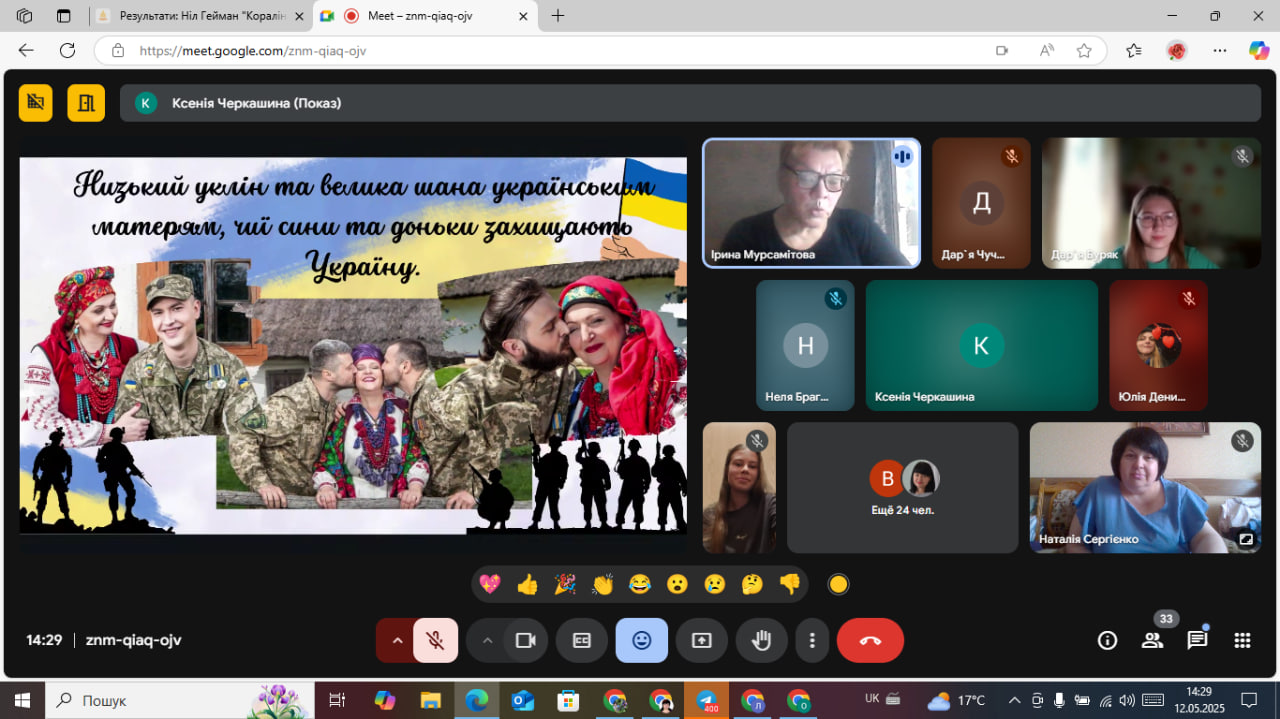Select Наталія Сергієнко video tile

coord(1145,488)
